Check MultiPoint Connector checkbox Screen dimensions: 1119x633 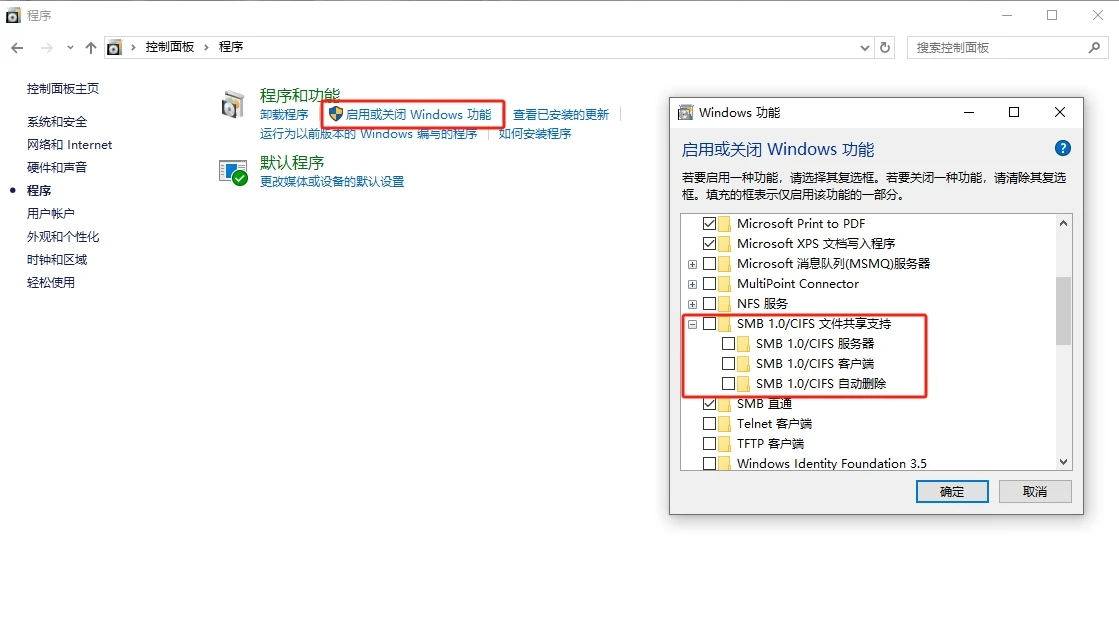[x=709, y=283]
